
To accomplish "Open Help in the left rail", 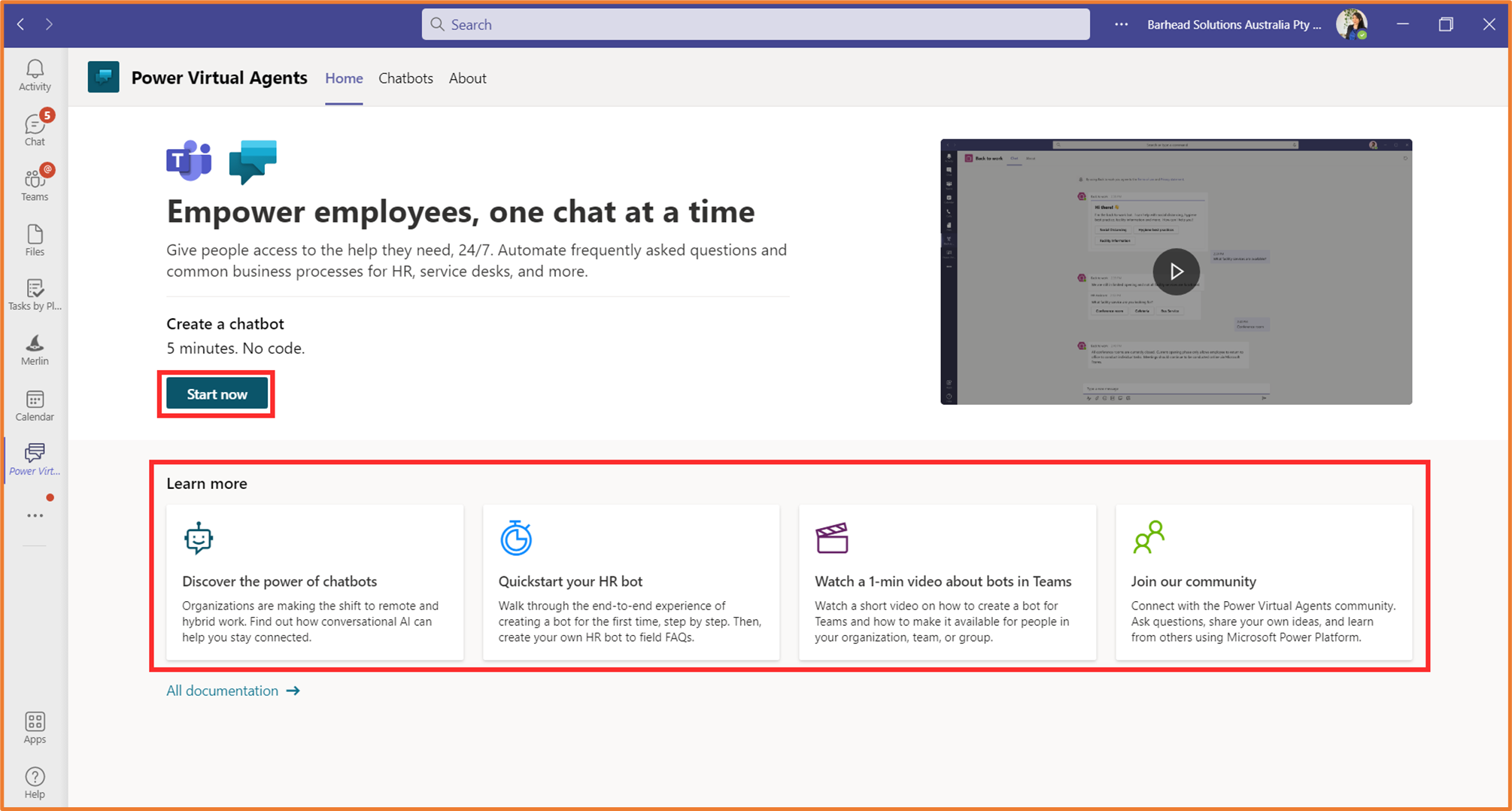I will pos(35,782).
